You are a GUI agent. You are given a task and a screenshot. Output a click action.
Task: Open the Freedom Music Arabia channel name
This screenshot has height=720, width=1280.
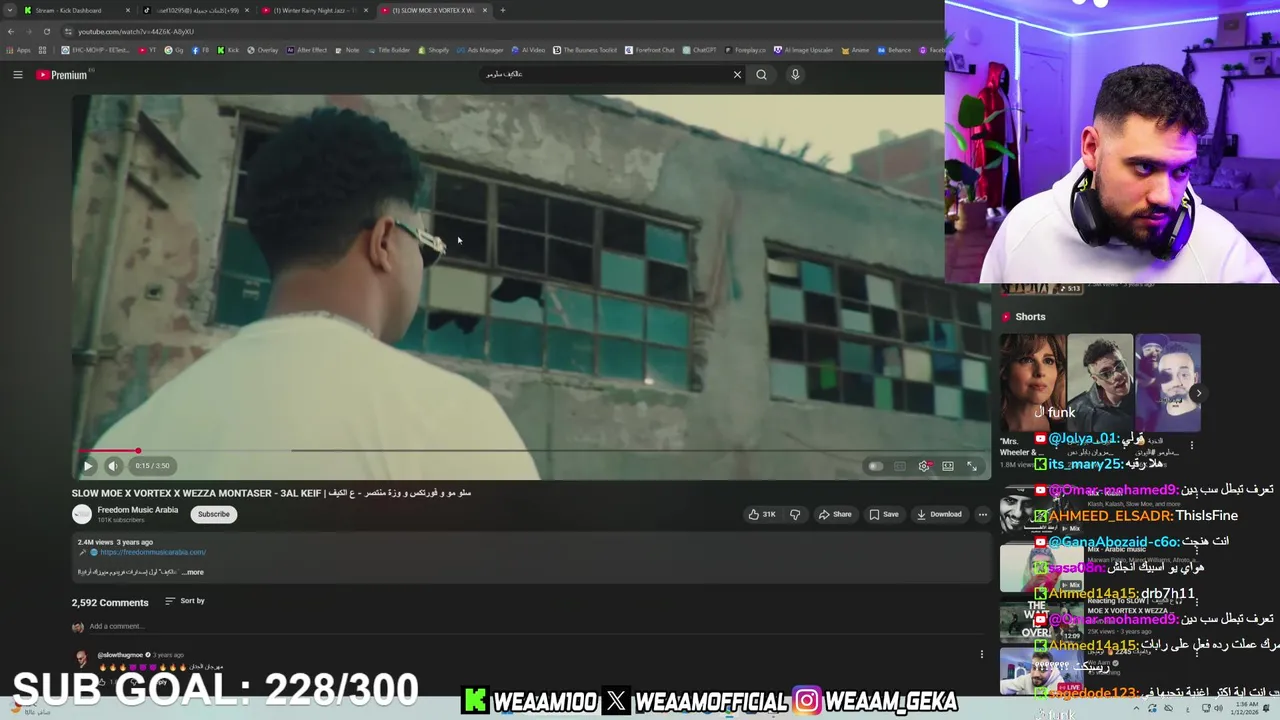click(x=138, y=510)
